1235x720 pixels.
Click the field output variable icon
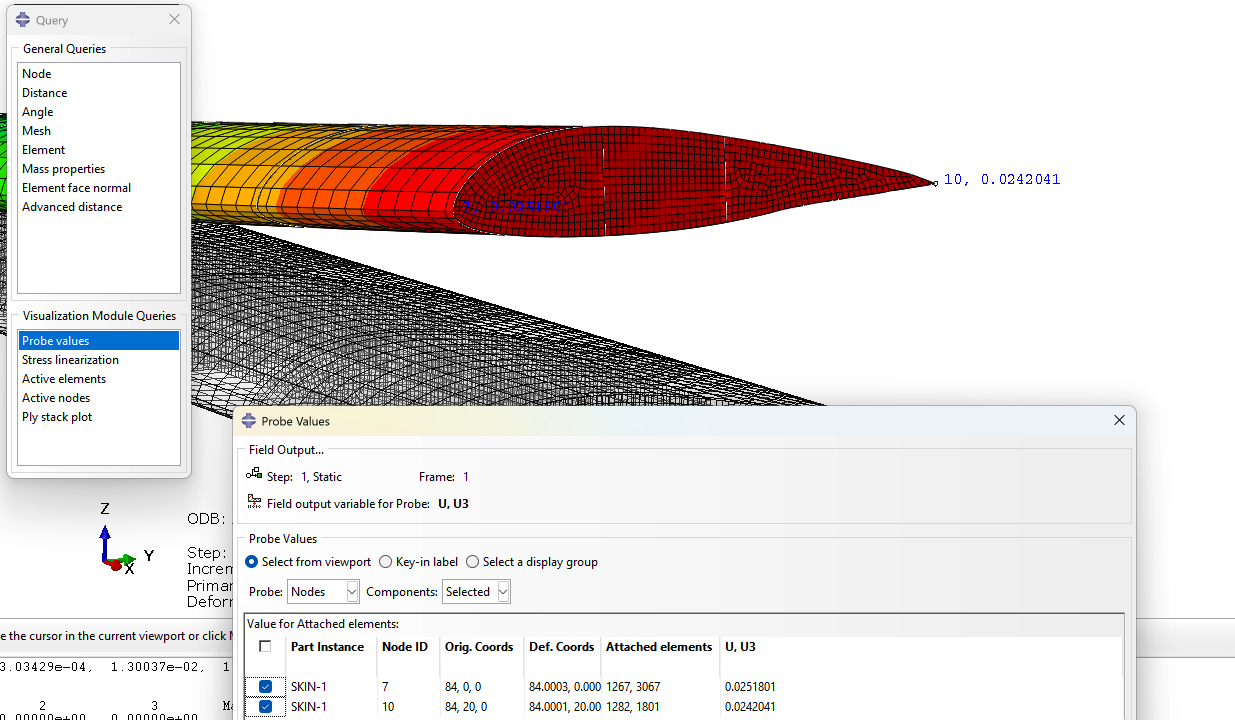[x=254, y=503]
